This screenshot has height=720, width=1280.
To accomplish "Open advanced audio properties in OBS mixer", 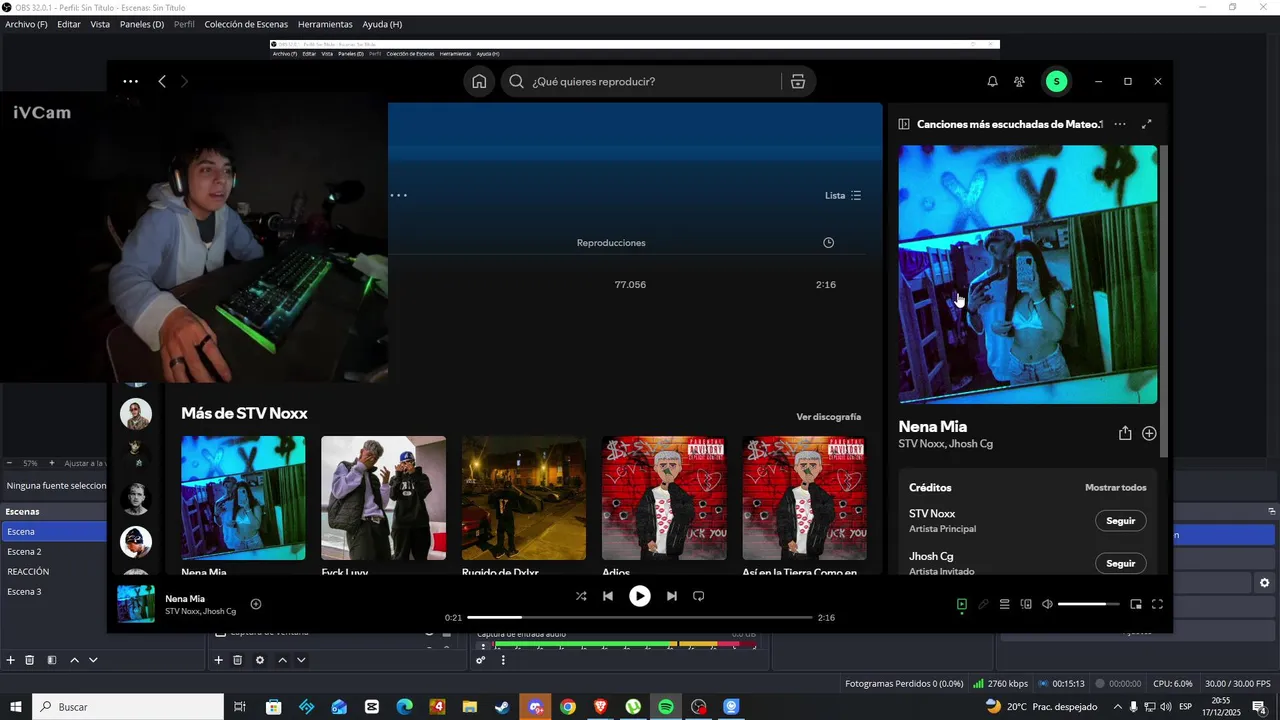I will 481,660.
